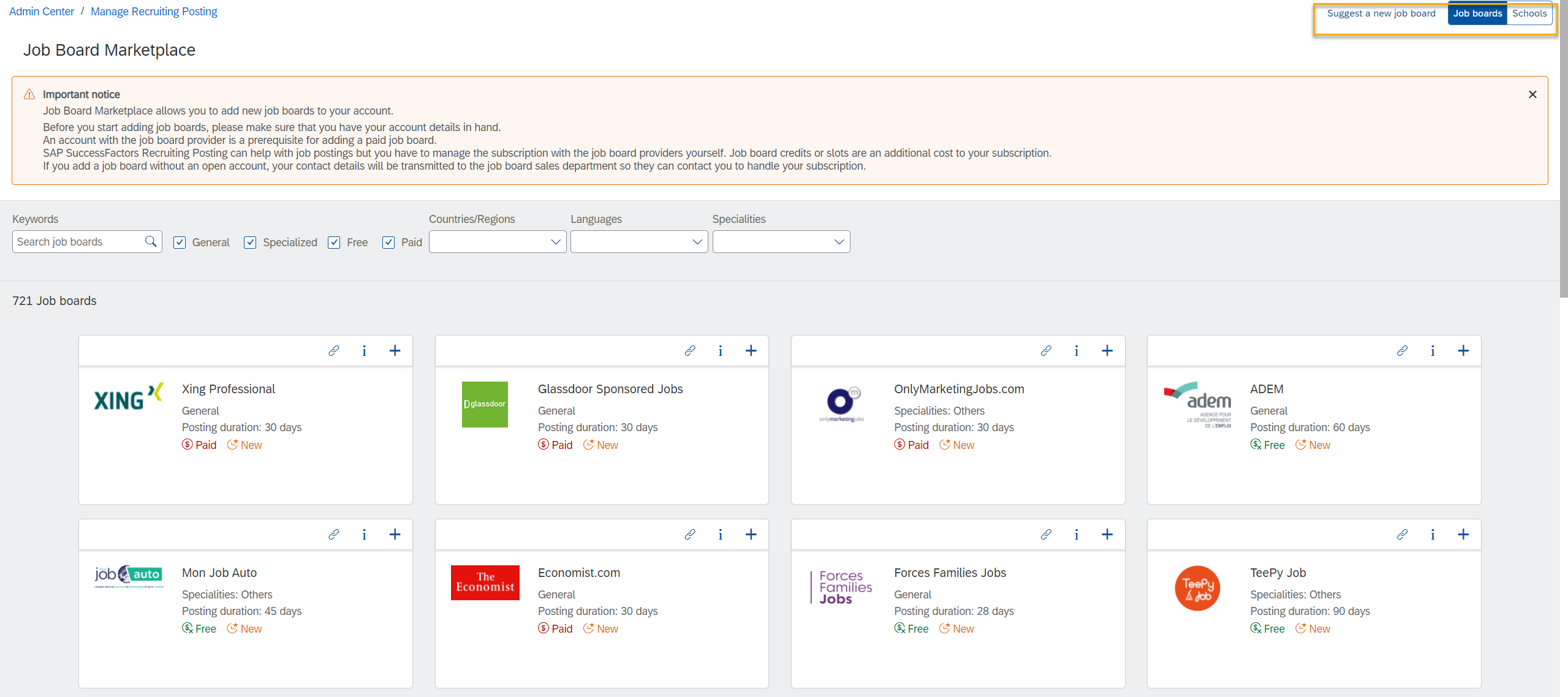Click the Economist.com title

tap(579, 573)
